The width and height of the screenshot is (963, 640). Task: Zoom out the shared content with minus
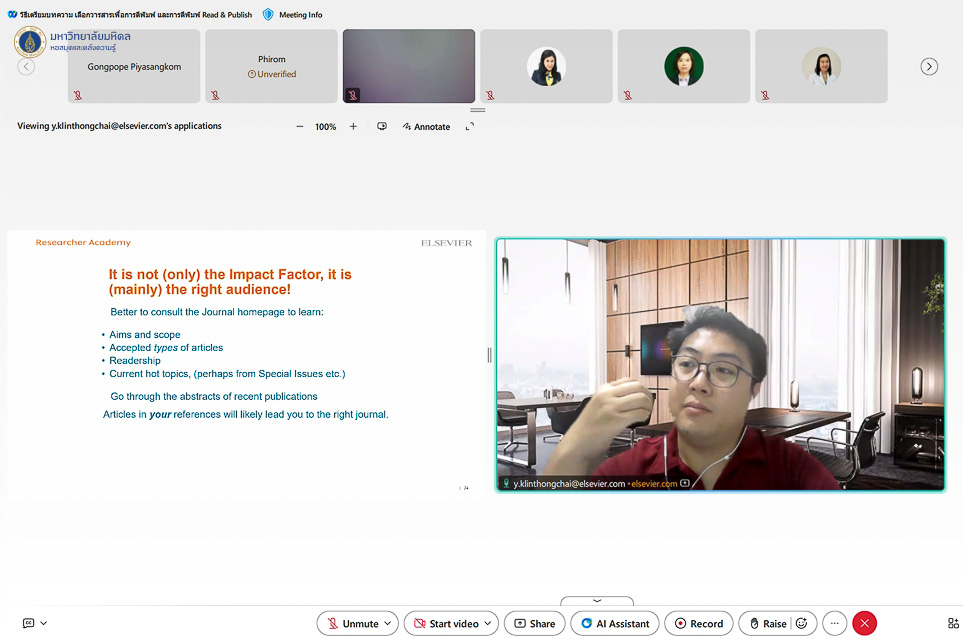point(299,127)
